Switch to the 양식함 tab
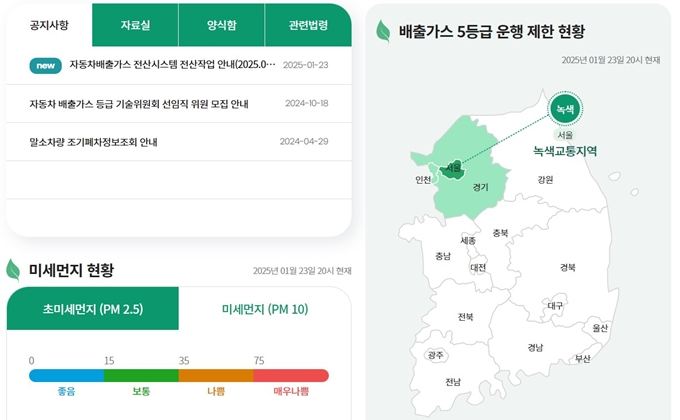Viewport: 680px width, 420px height. click(x=222, y=25)
